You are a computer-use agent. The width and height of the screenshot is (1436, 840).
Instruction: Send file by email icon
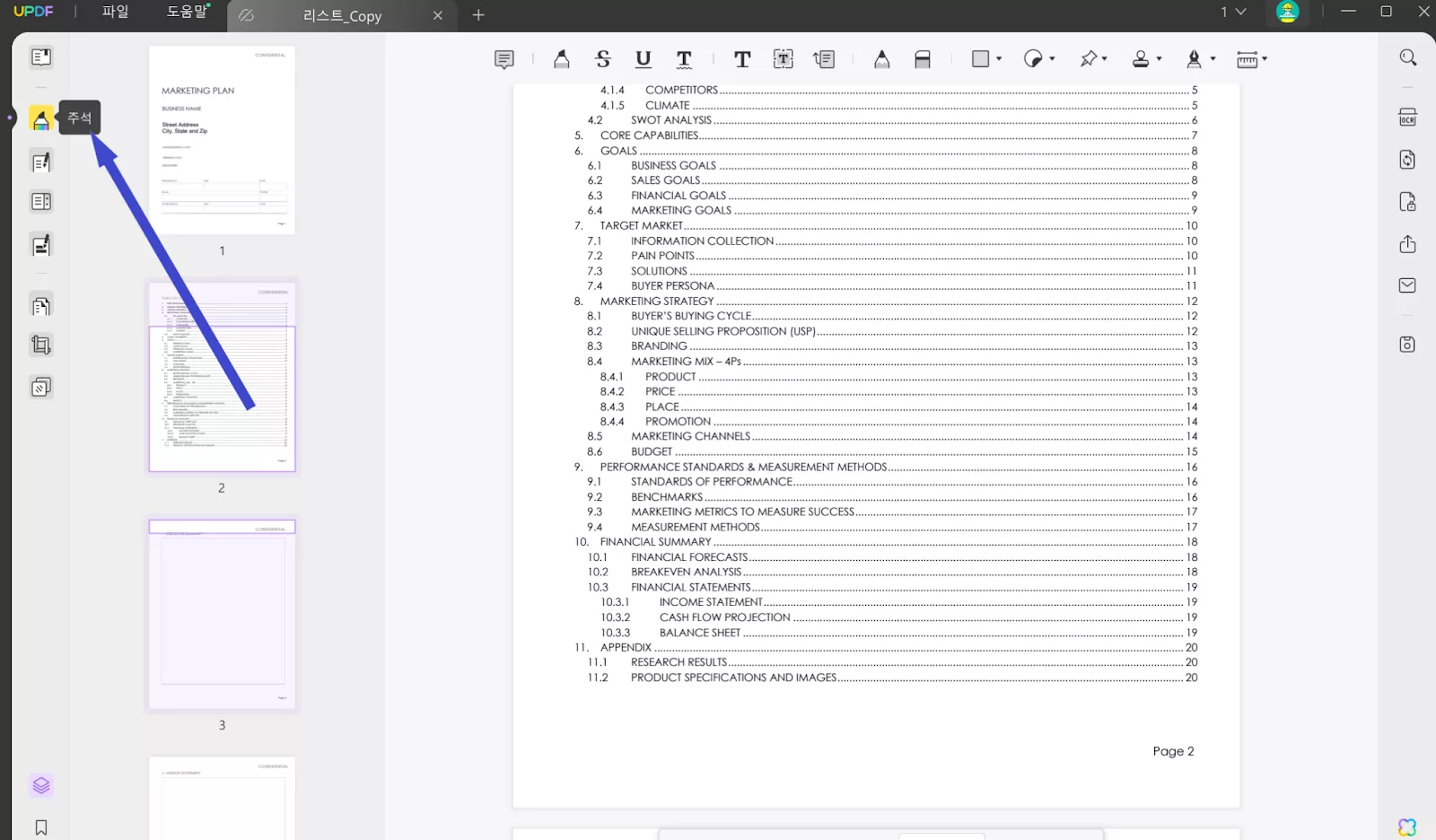1407,285
